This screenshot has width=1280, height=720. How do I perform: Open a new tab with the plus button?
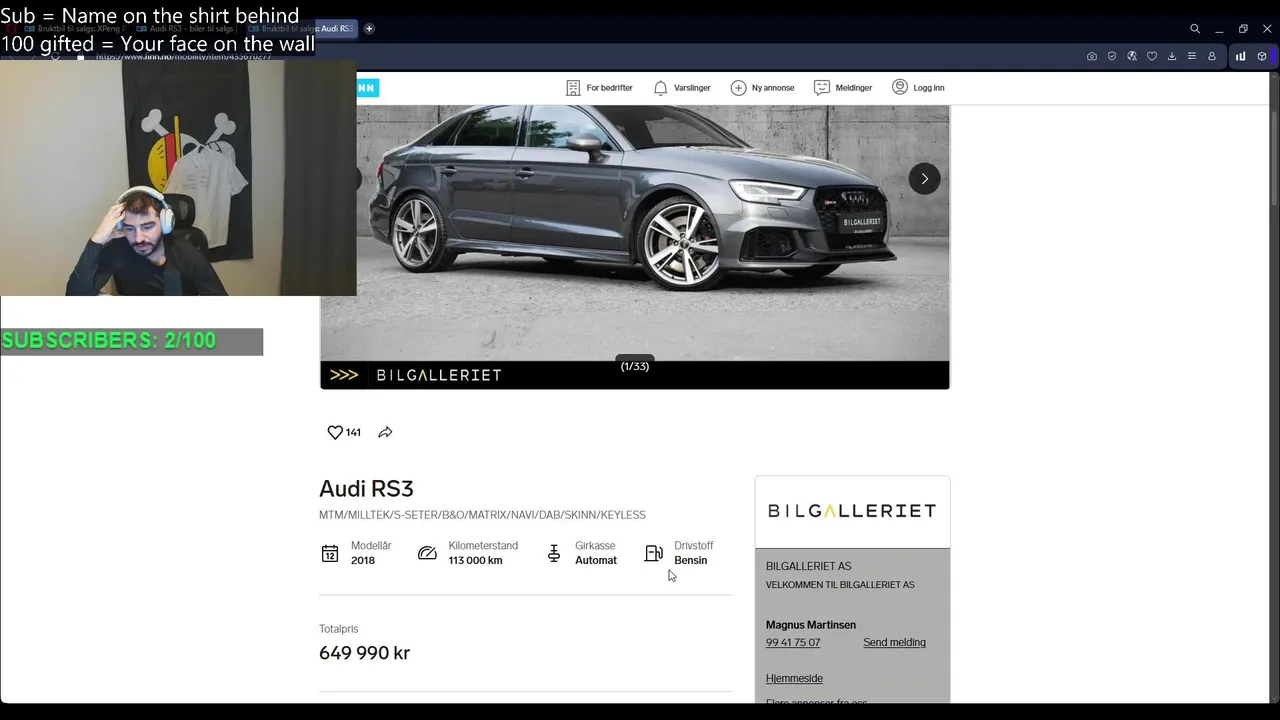click(x=369, y=29)
